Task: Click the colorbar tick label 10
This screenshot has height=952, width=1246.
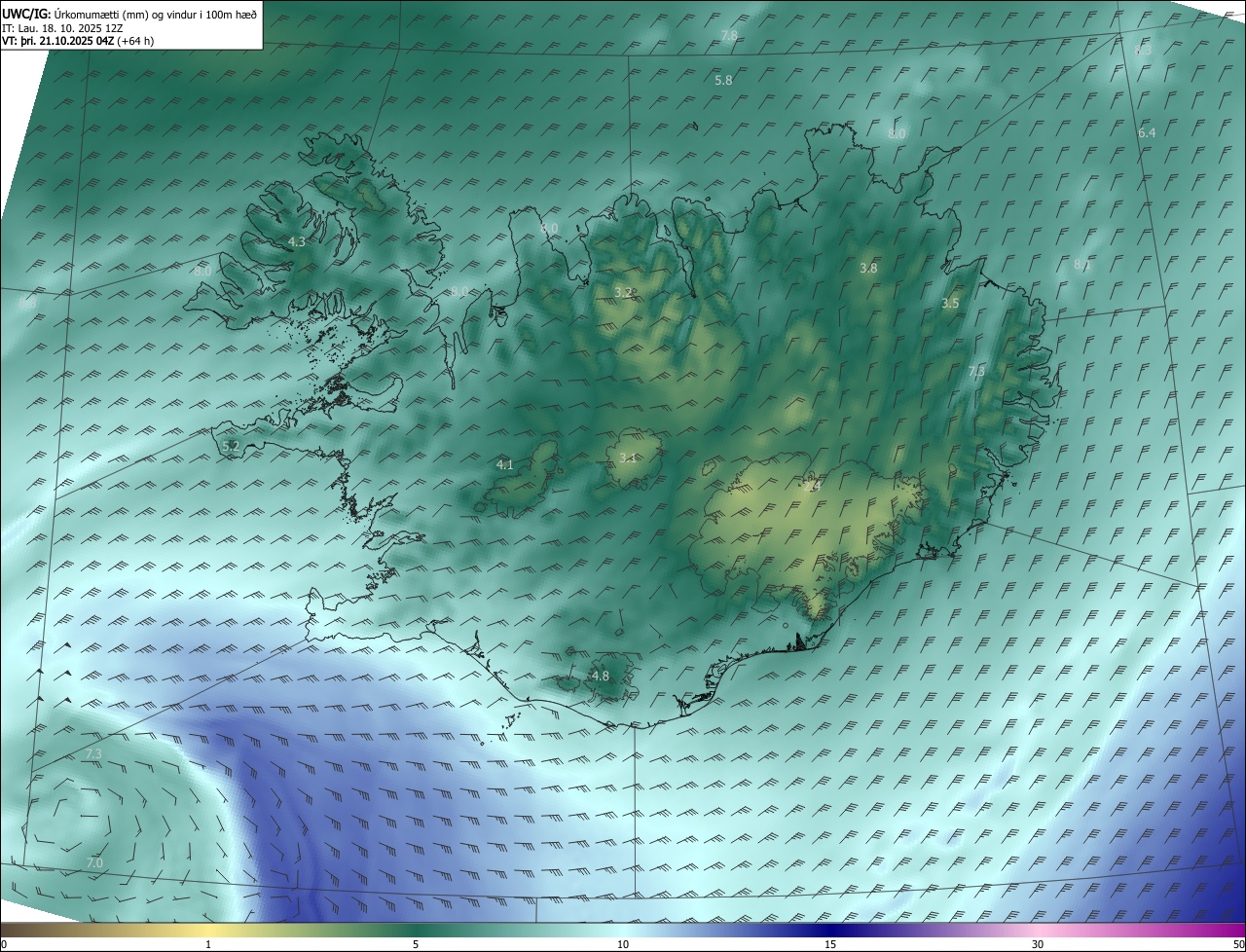Action: pos(623,944)
